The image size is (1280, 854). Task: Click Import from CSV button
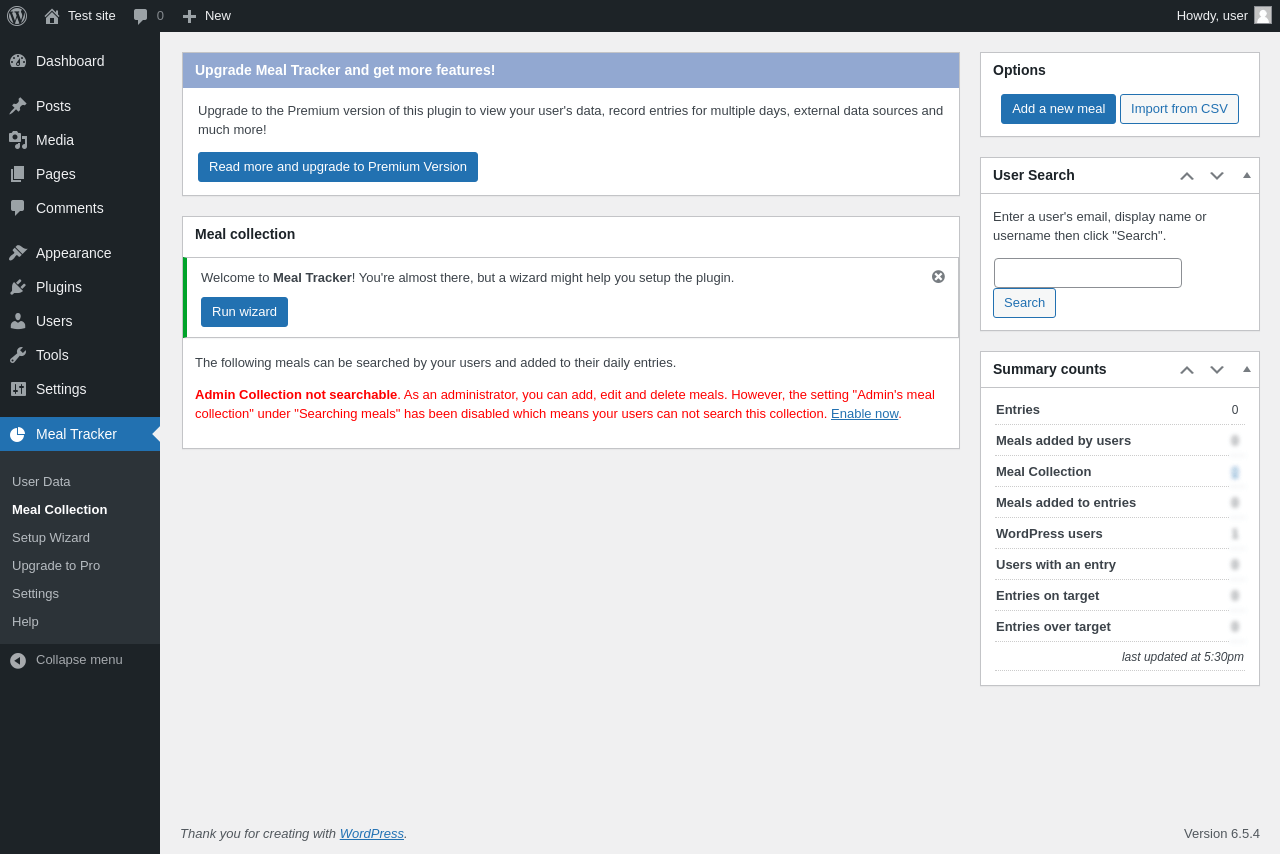pos(1179,109)
